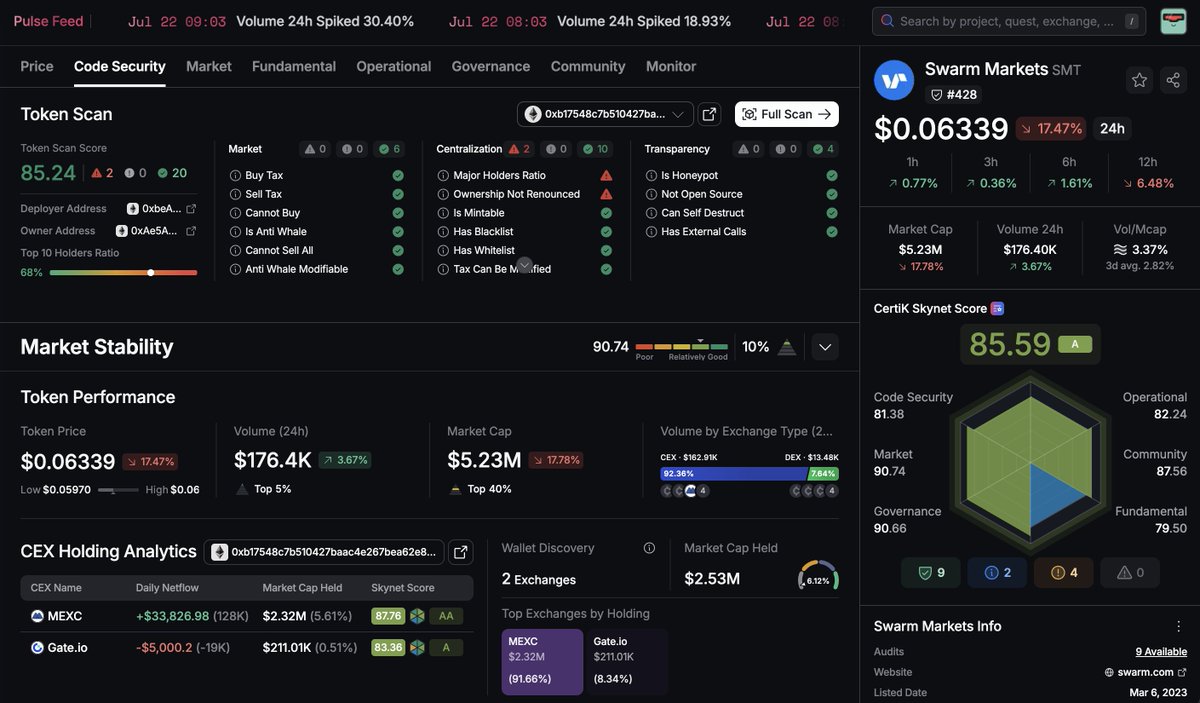Switch to the Market tab
This screenshot has height=703, width=1200.
[x=209, y=66]
